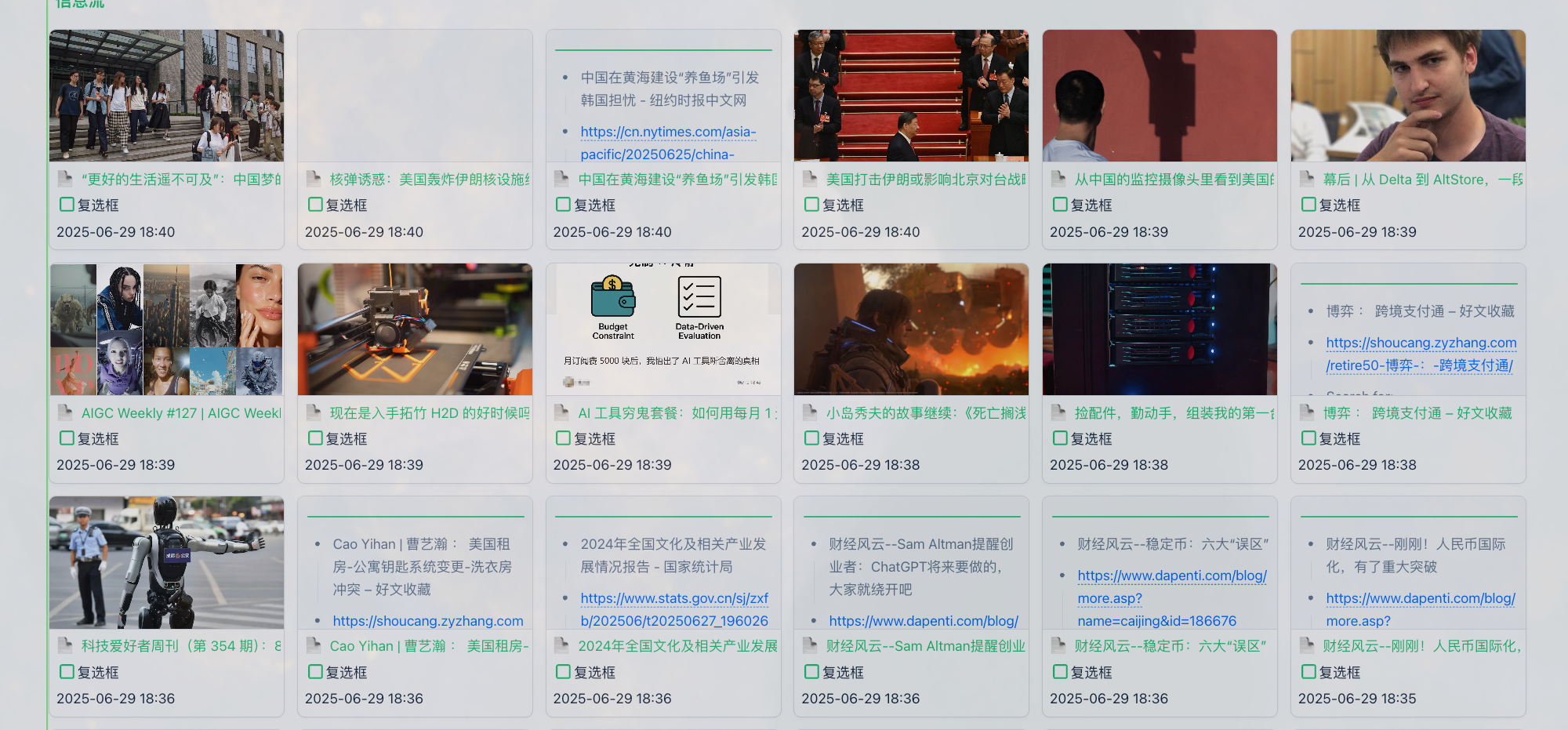The height and width of the screenshot is (730, 1568).
Task: Select the checkbox under AI 工具穷鬼套餐
Action: pyautogui.click(x=563, y=438)
